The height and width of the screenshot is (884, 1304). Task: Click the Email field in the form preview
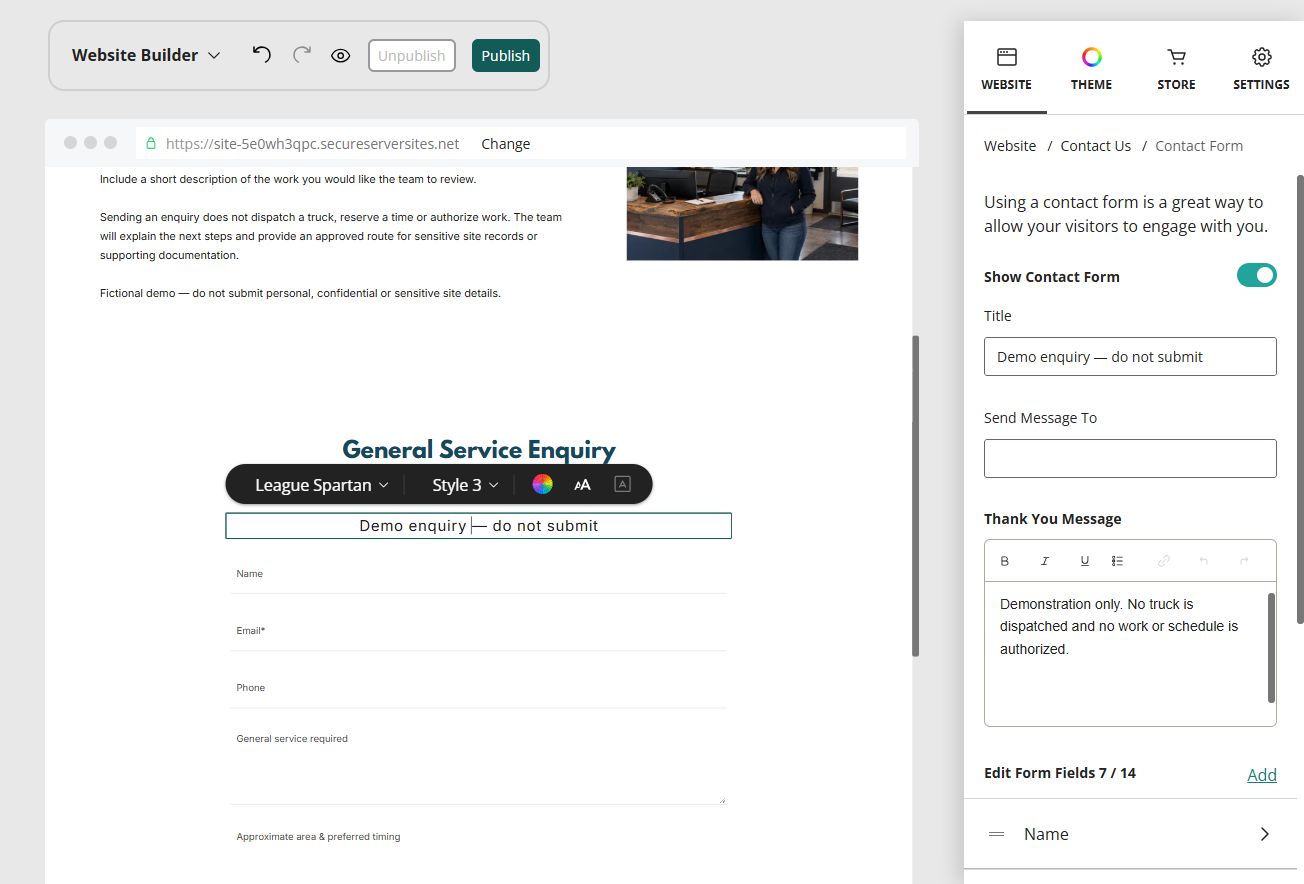tap(478, 632)
